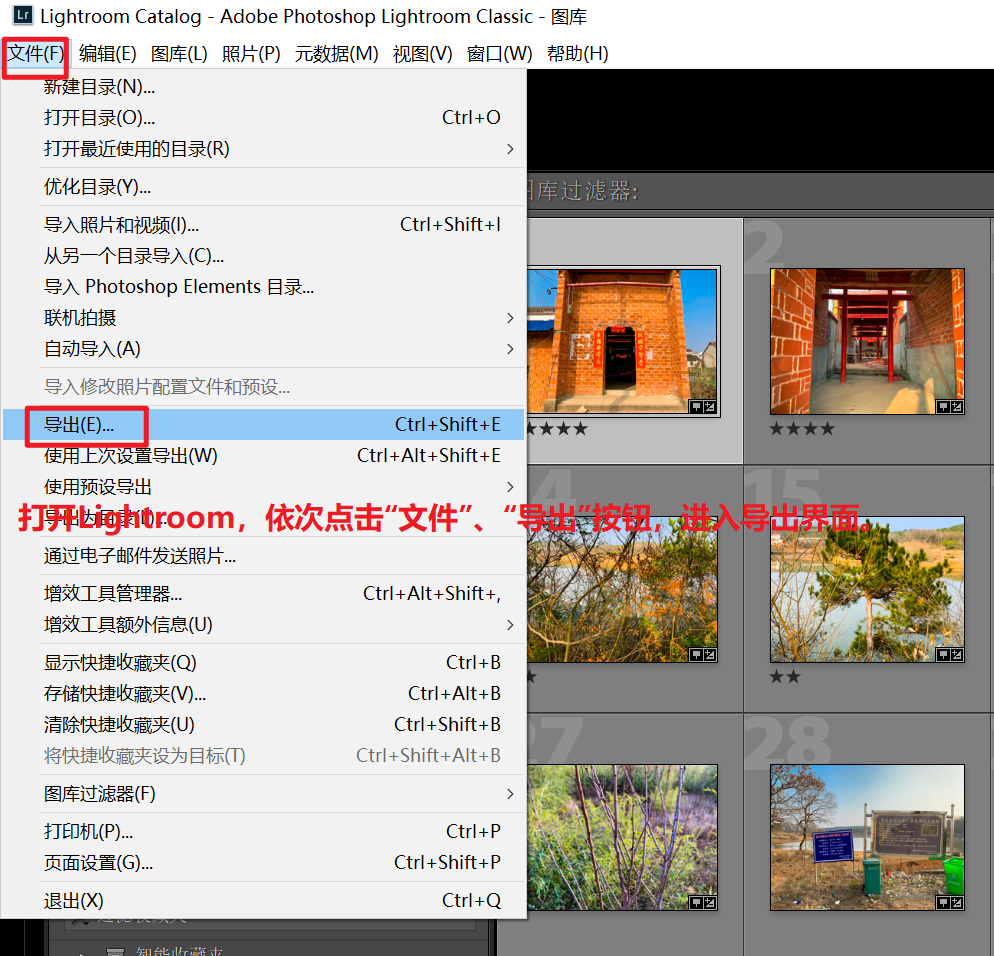Image resolution: width=994 pixels, height=956 pixels.
Task: Click adjustments badge on pine tree photo
Action: click(957, 655)
